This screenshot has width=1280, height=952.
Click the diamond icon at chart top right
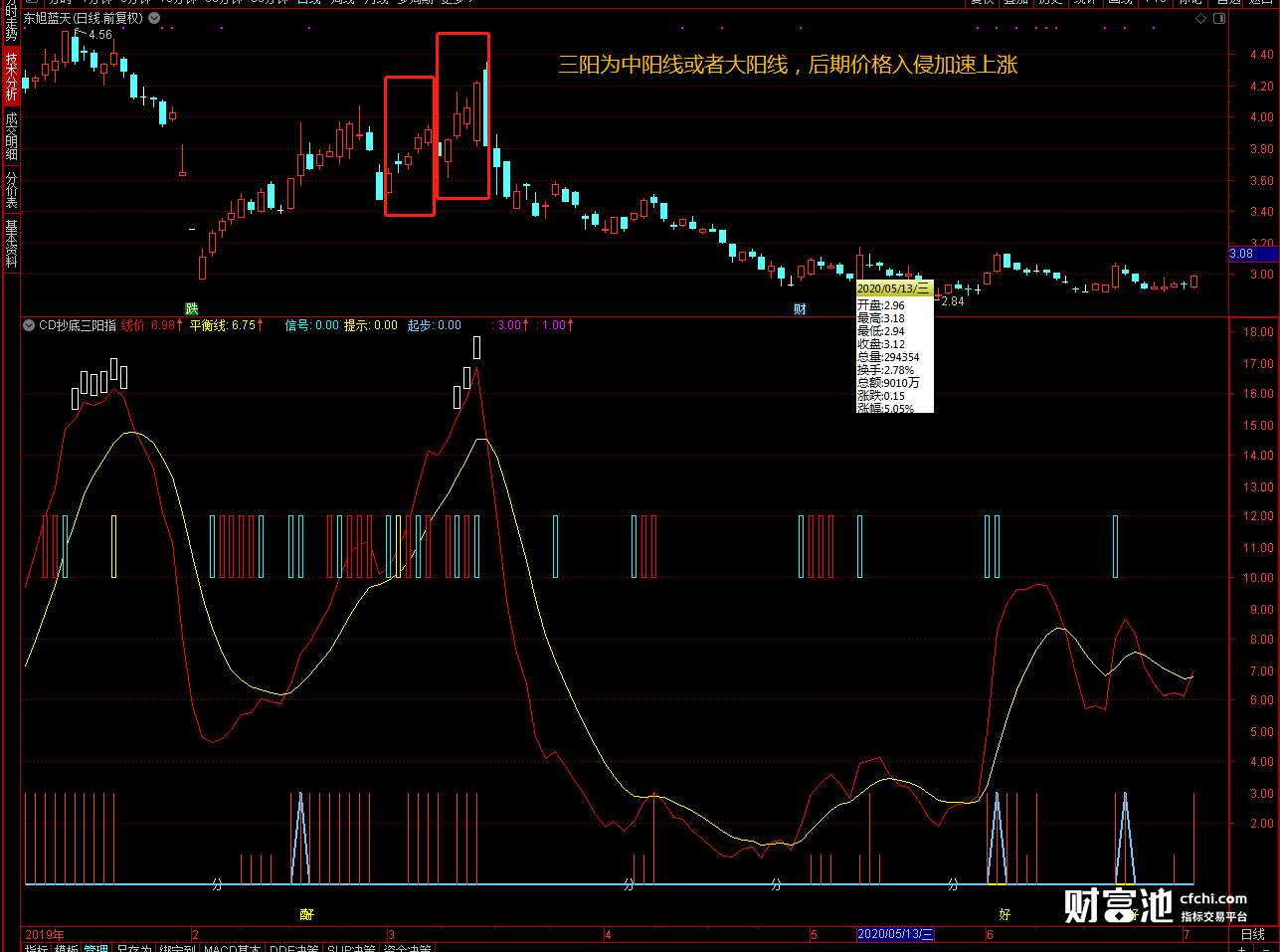pos(1200,19)
